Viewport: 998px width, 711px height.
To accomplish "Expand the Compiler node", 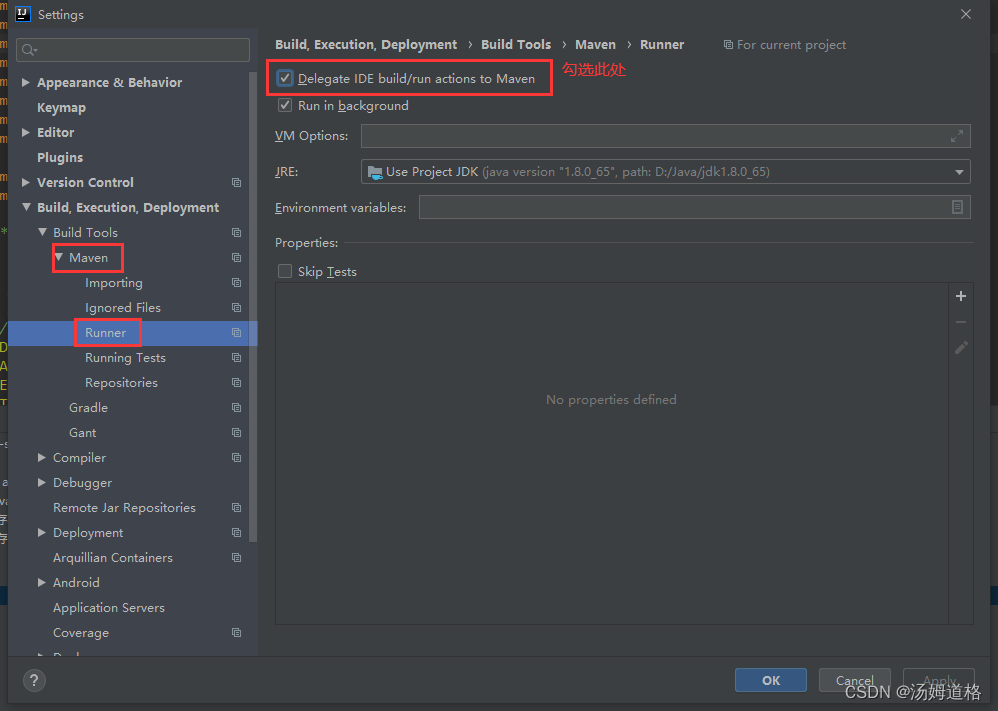I will pos(41,458).
